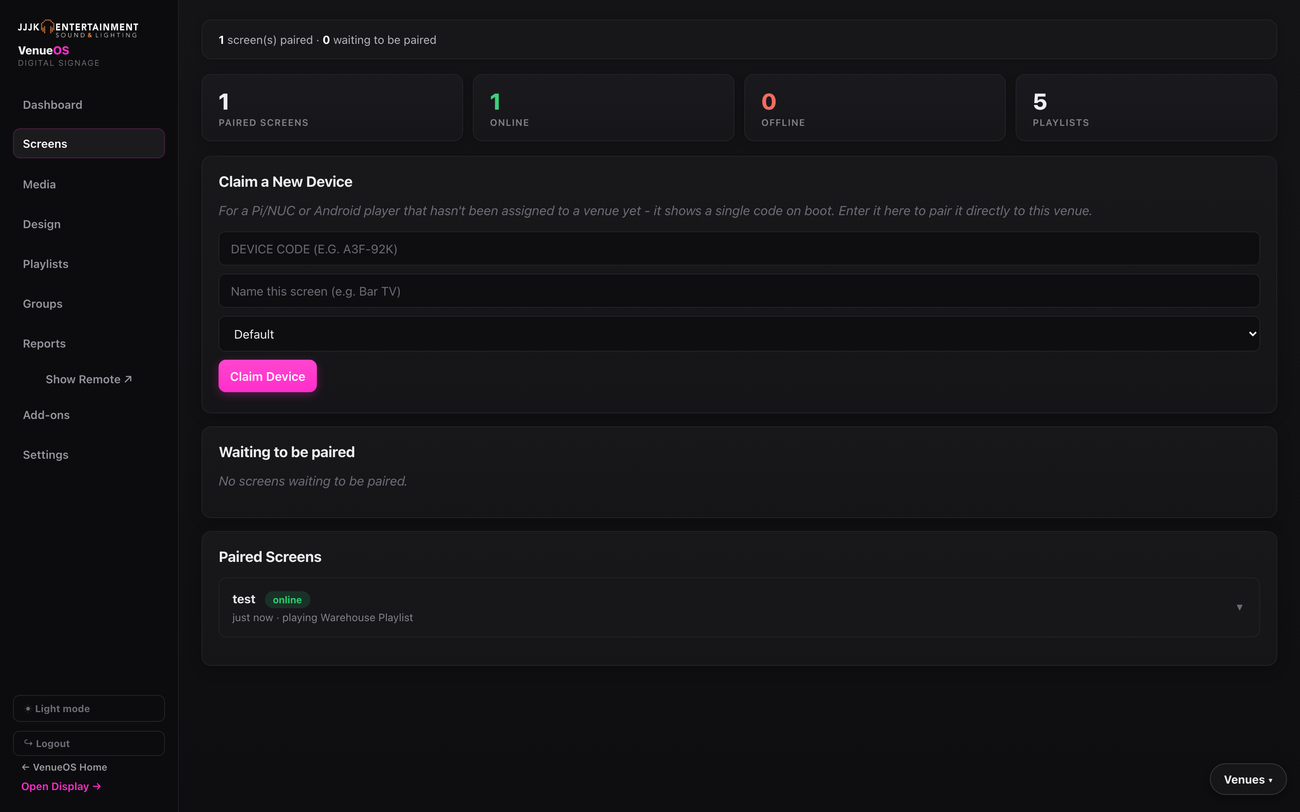
Task: Open the Add-ons page
Action: 89,415
